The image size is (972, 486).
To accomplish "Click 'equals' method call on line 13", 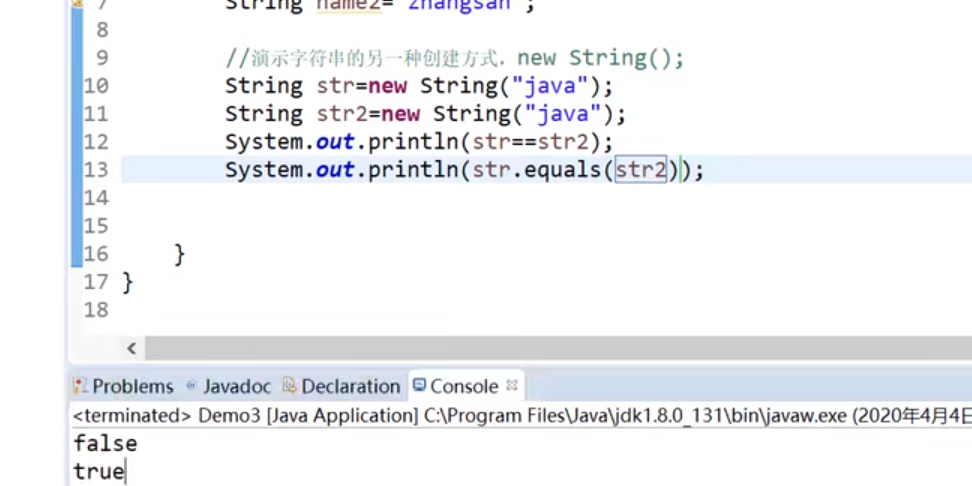I will click(x=563, y=169).
